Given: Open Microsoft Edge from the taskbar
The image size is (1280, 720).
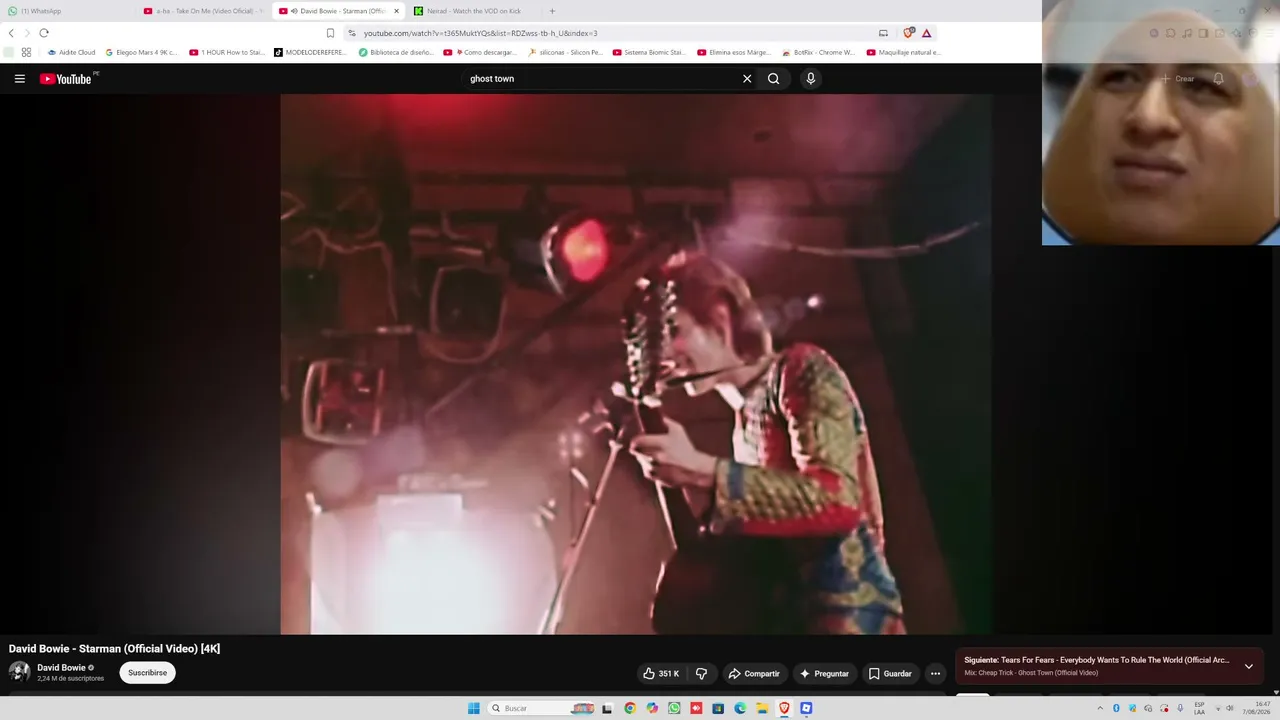Looking at the screenshot, I should [740, 708].
